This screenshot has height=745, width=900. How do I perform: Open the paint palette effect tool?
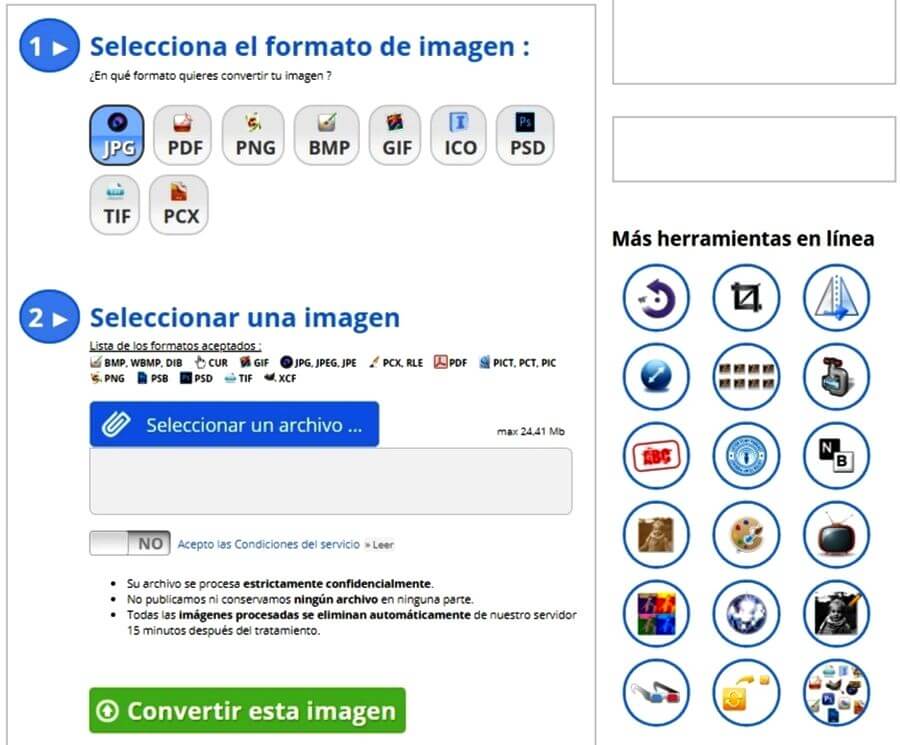click(x=746, y=534)
